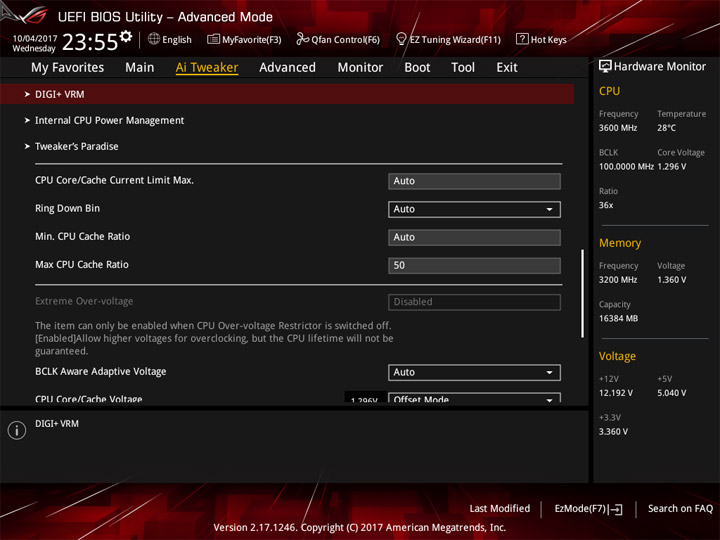Screen dimensions: 720x540
Task: Click the CPU frequency 3600 MHz value
Action: (x=618, y=128)
